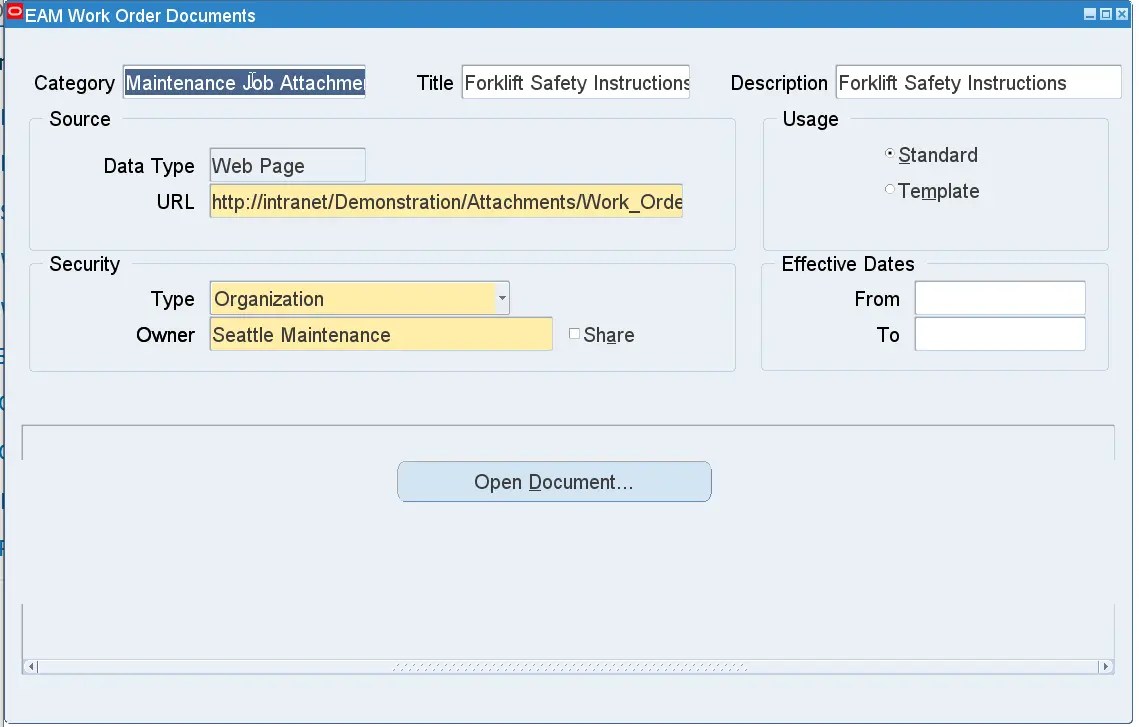Restore the window using the maximize icon
This screenshot has height=727, width=1139.
point(1106,14)
